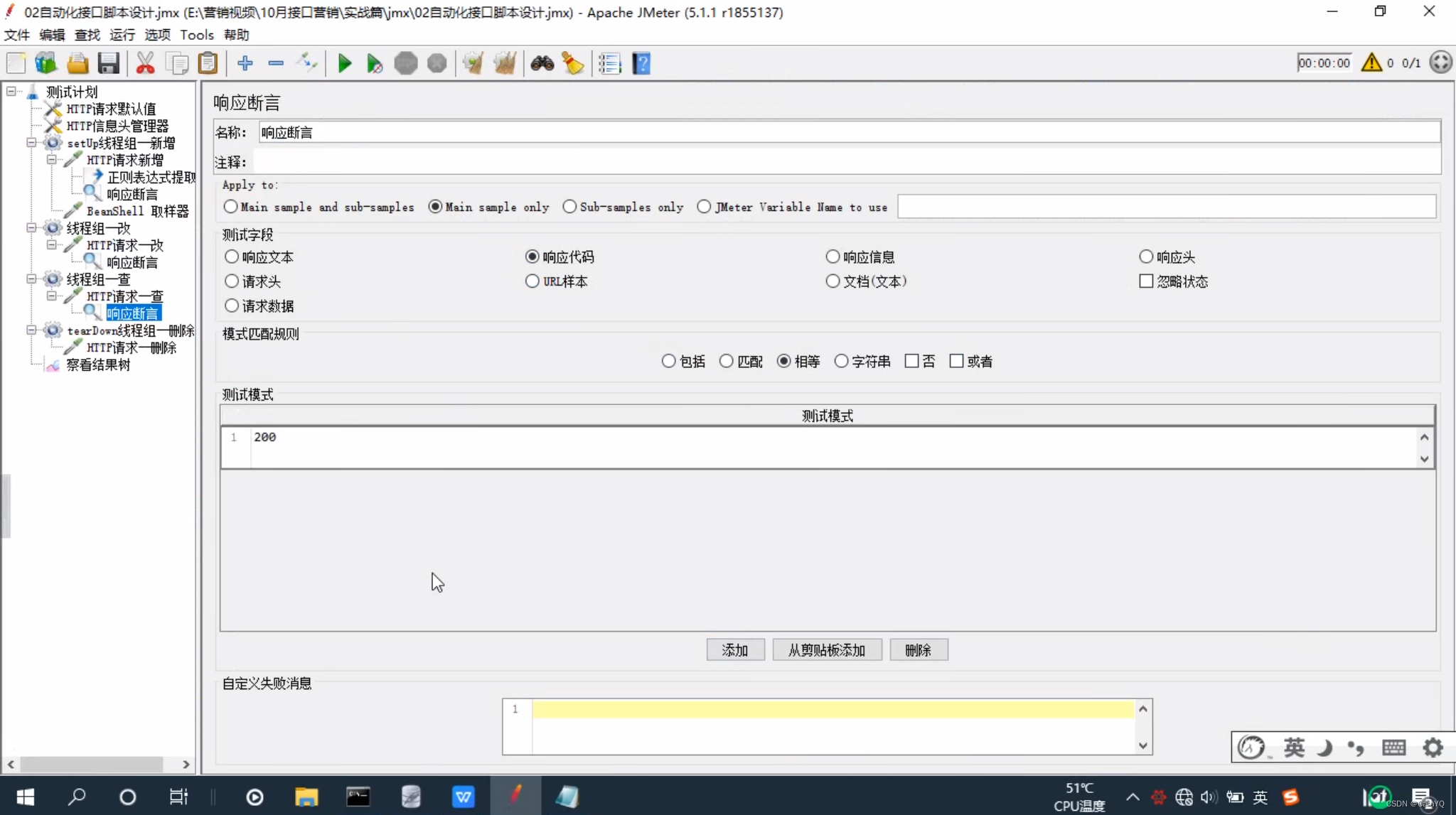Open the 编辑 menu
Screen dimensions: 1456x815
pos(52,35)
